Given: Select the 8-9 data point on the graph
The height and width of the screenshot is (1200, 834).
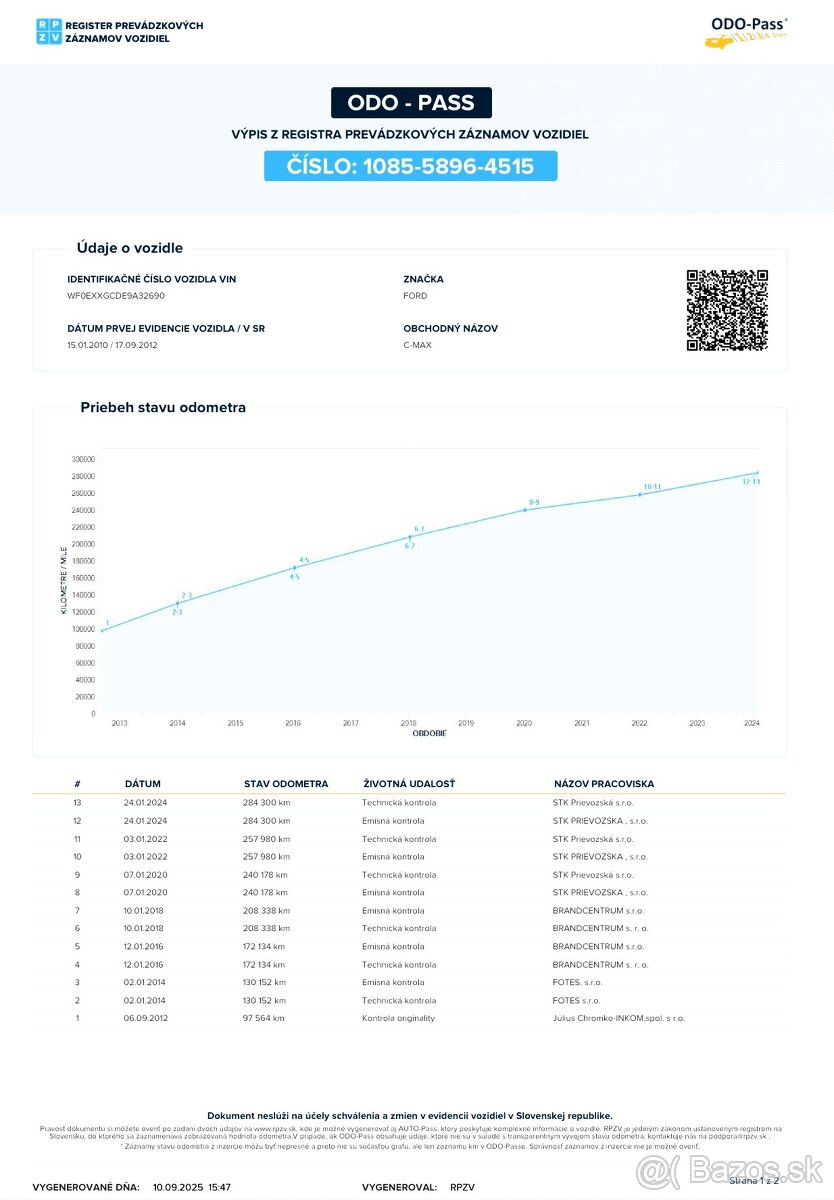Looking at the screenshot, I should [525, 510].
